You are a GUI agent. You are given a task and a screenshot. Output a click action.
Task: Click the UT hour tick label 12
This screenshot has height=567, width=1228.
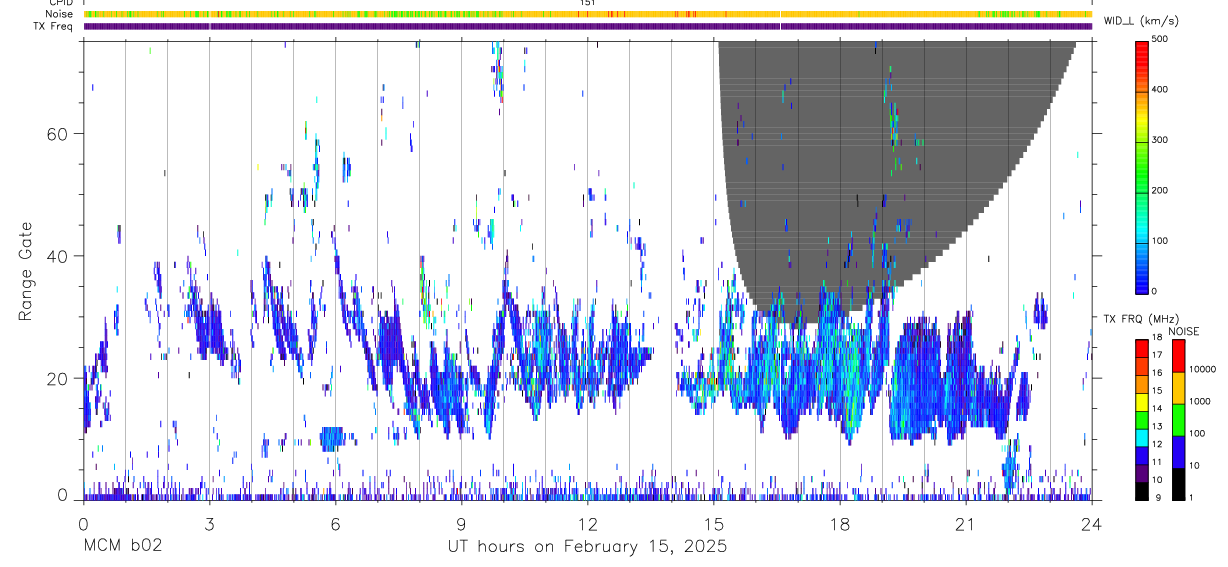[x=587, y=523]
